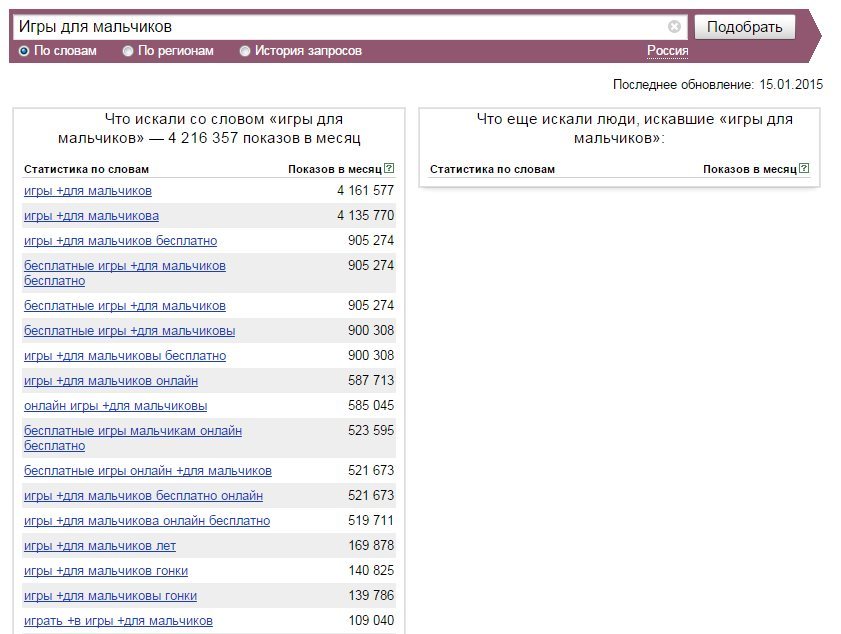Image resolution: width=841 pixels, height=634 pixels.
Task: Click the value '4 135 770'
Action: click(365, 216)
